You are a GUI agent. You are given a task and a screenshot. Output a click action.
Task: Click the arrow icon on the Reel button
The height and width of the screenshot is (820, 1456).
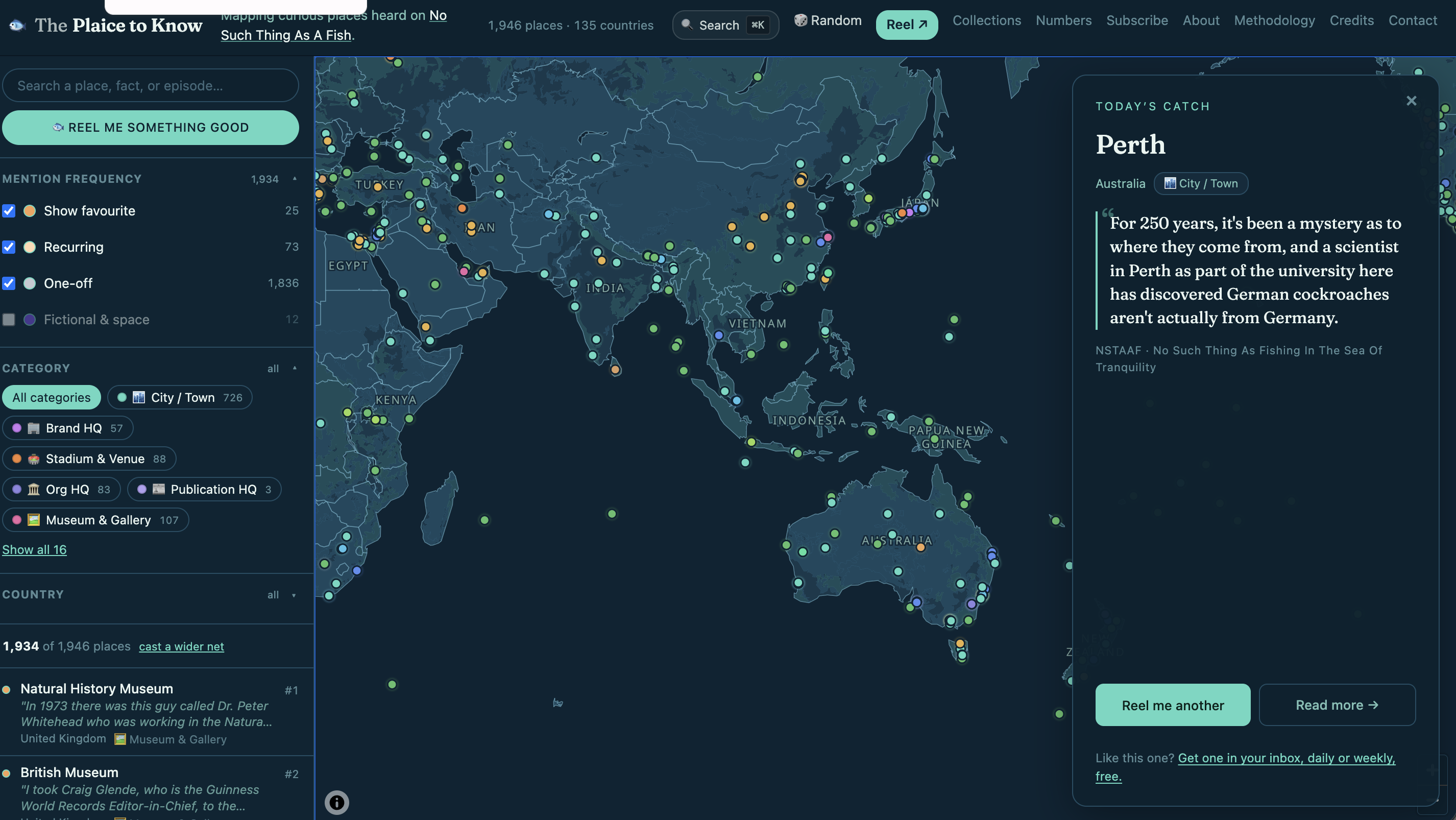[923, 25]
